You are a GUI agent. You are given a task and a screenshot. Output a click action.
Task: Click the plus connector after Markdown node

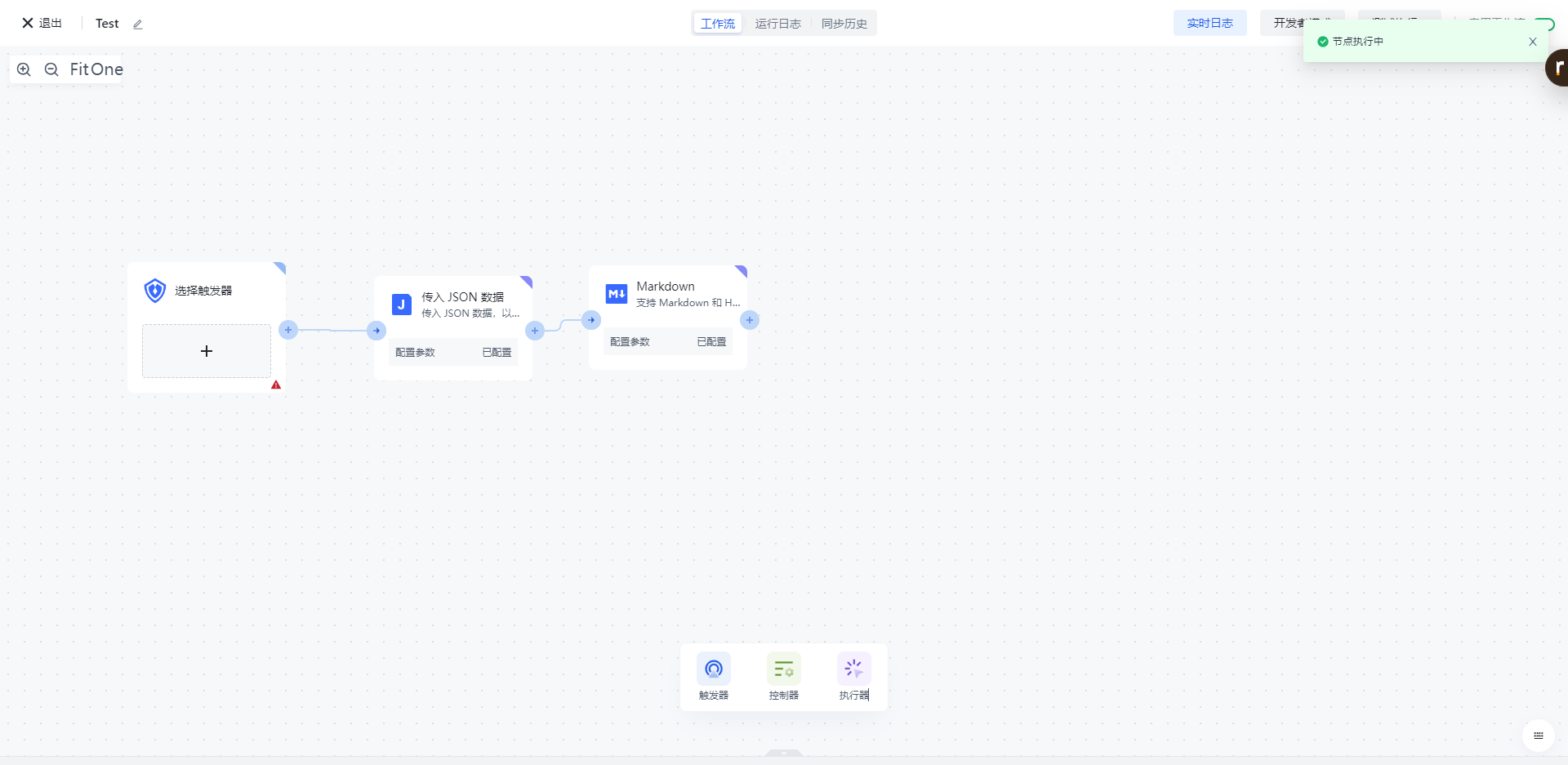[750, 320]
